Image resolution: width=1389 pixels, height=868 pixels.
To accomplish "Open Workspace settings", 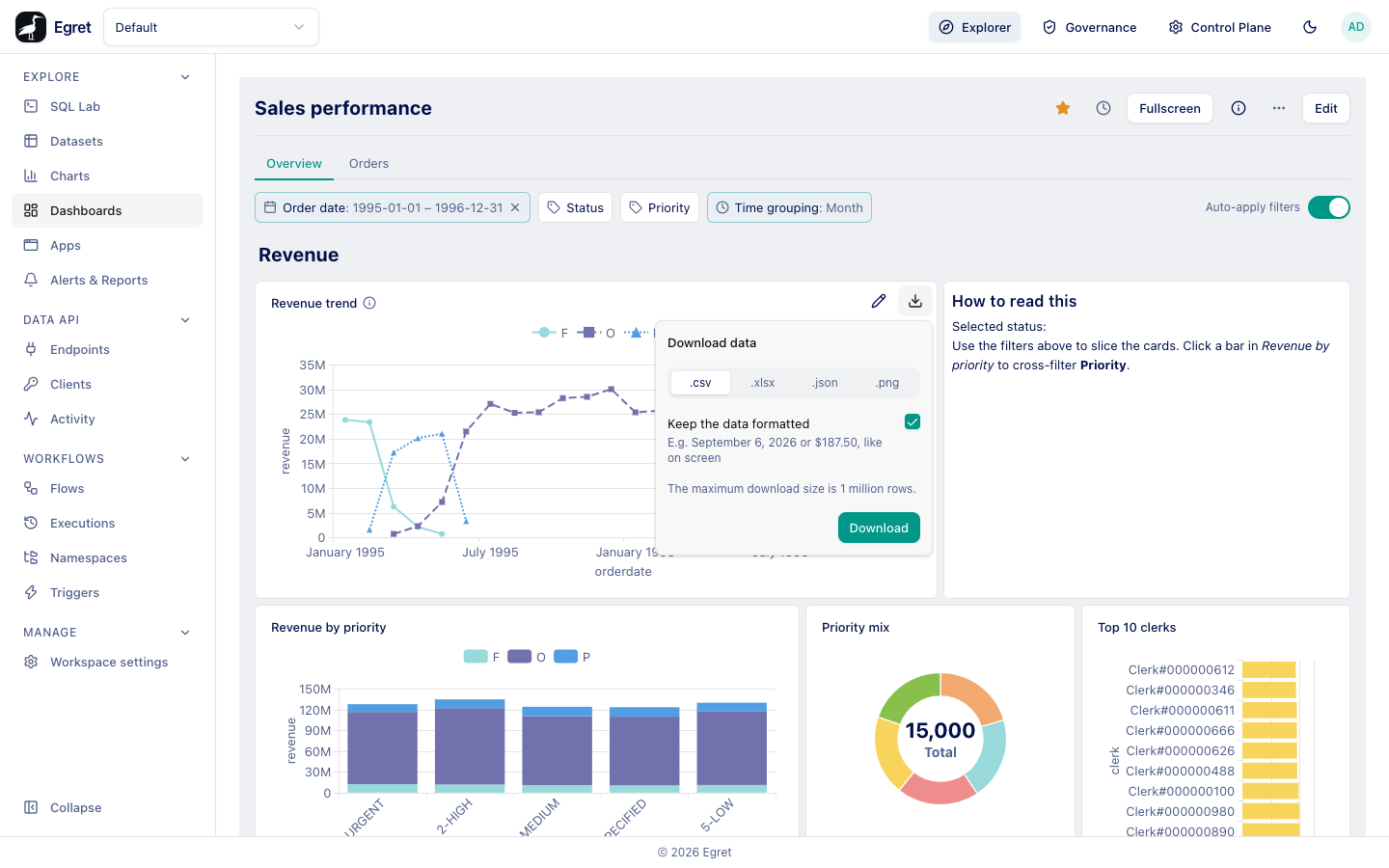I will (x=108, y=662).
